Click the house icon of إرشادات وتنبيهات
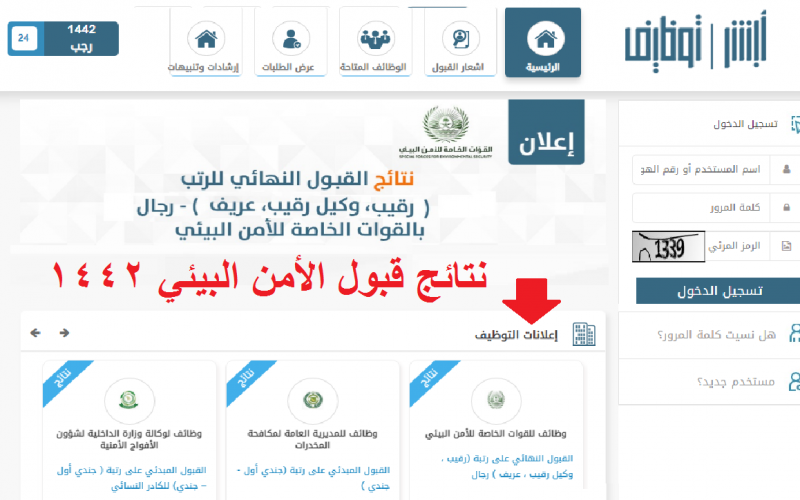This screenshot has width=800, height=500. 206,38
